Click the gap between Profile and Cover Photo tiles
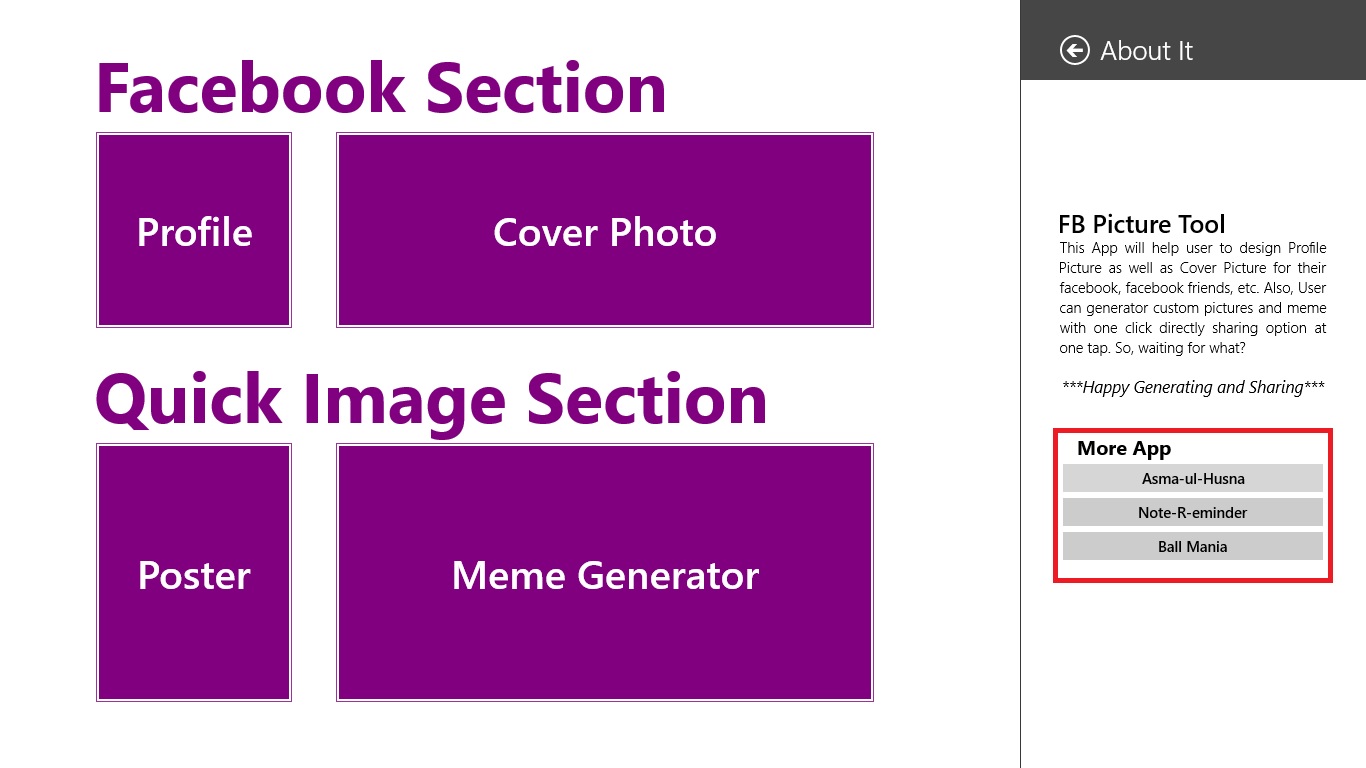The image size is (1366, 768). coord(314,230)
